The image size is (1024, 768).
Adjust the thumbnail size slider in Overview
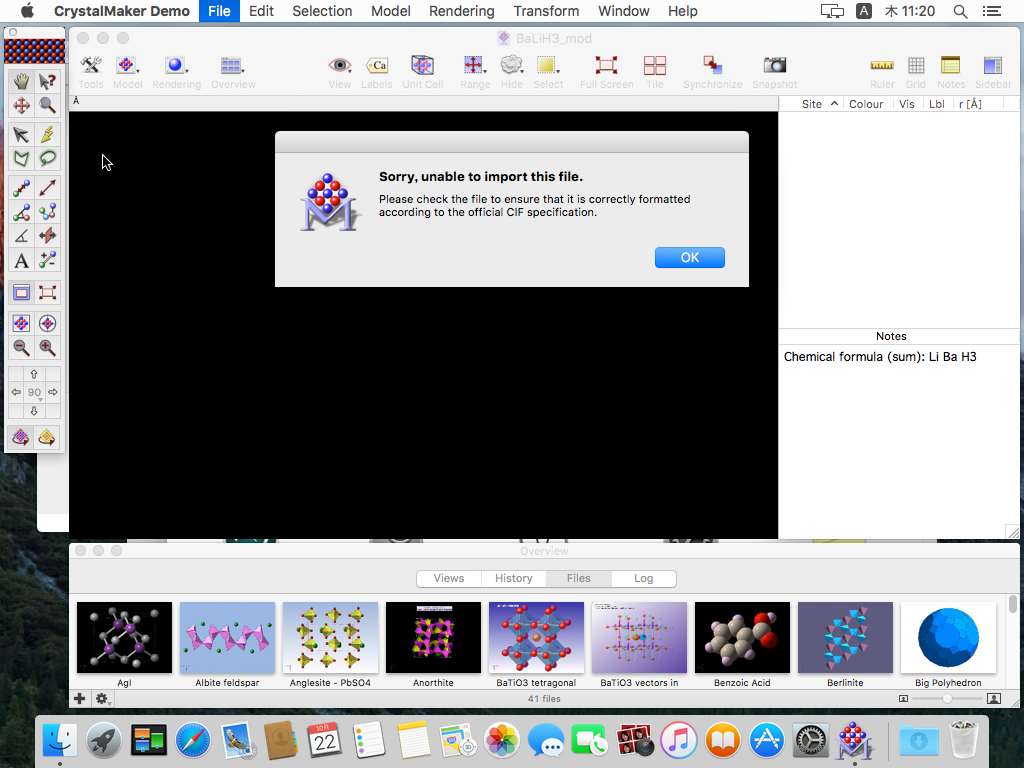pos(947,699)
